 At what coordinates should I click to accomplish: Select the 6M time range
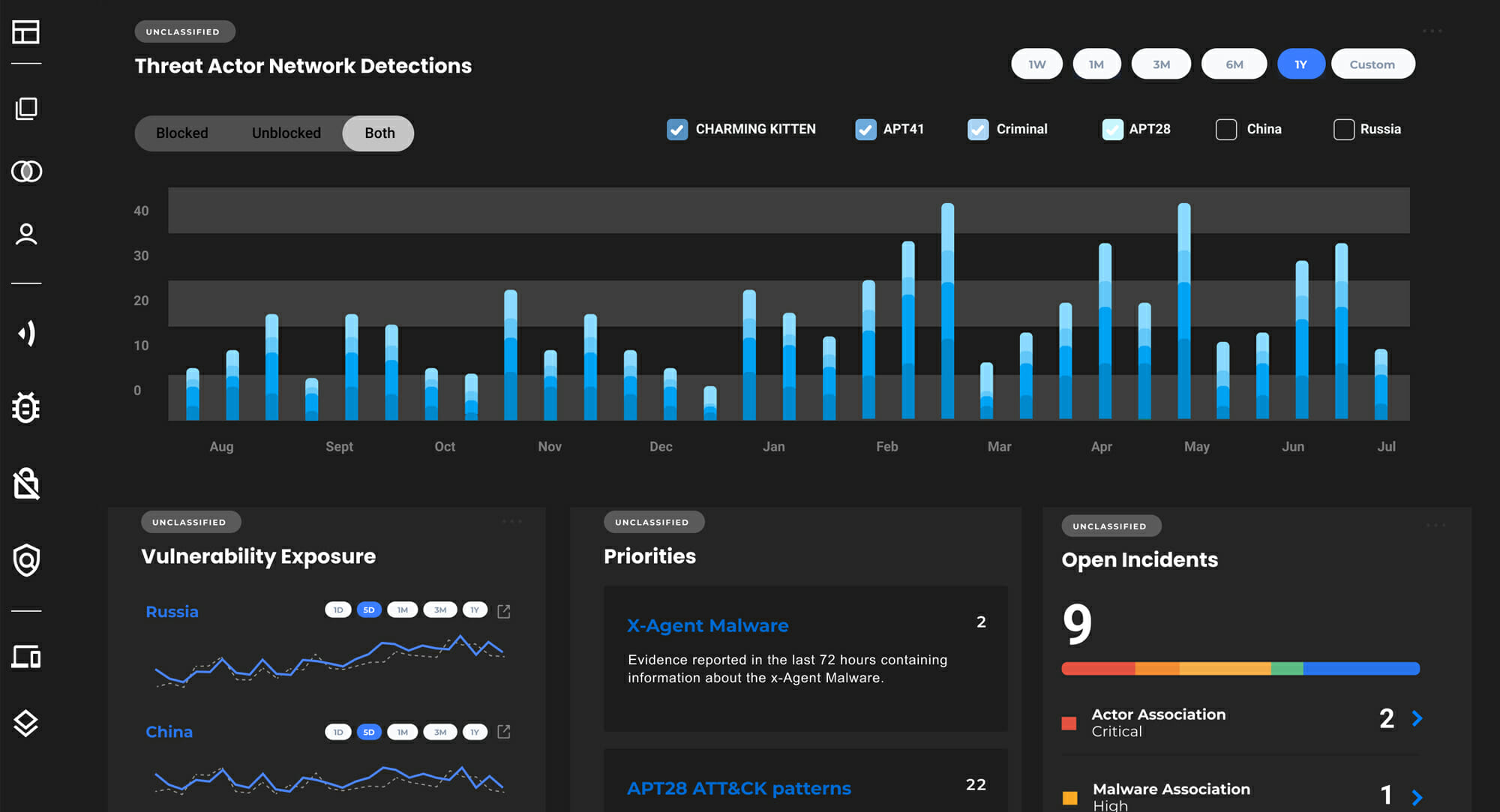(1234, 64)
